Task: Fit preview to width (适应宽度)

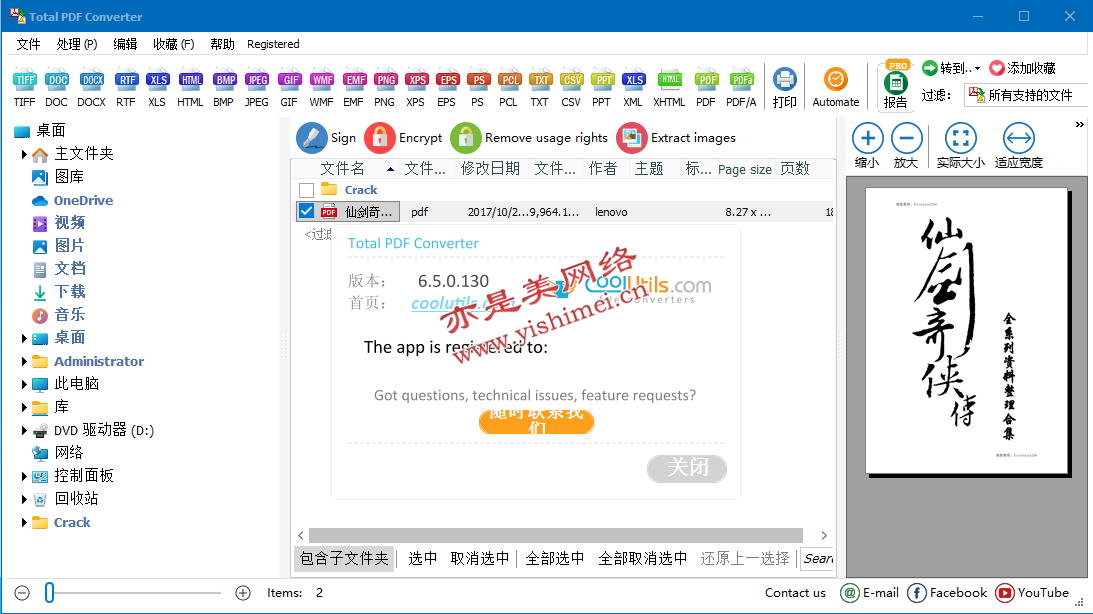Action: pyautogui.click(x=1018, y=146)
